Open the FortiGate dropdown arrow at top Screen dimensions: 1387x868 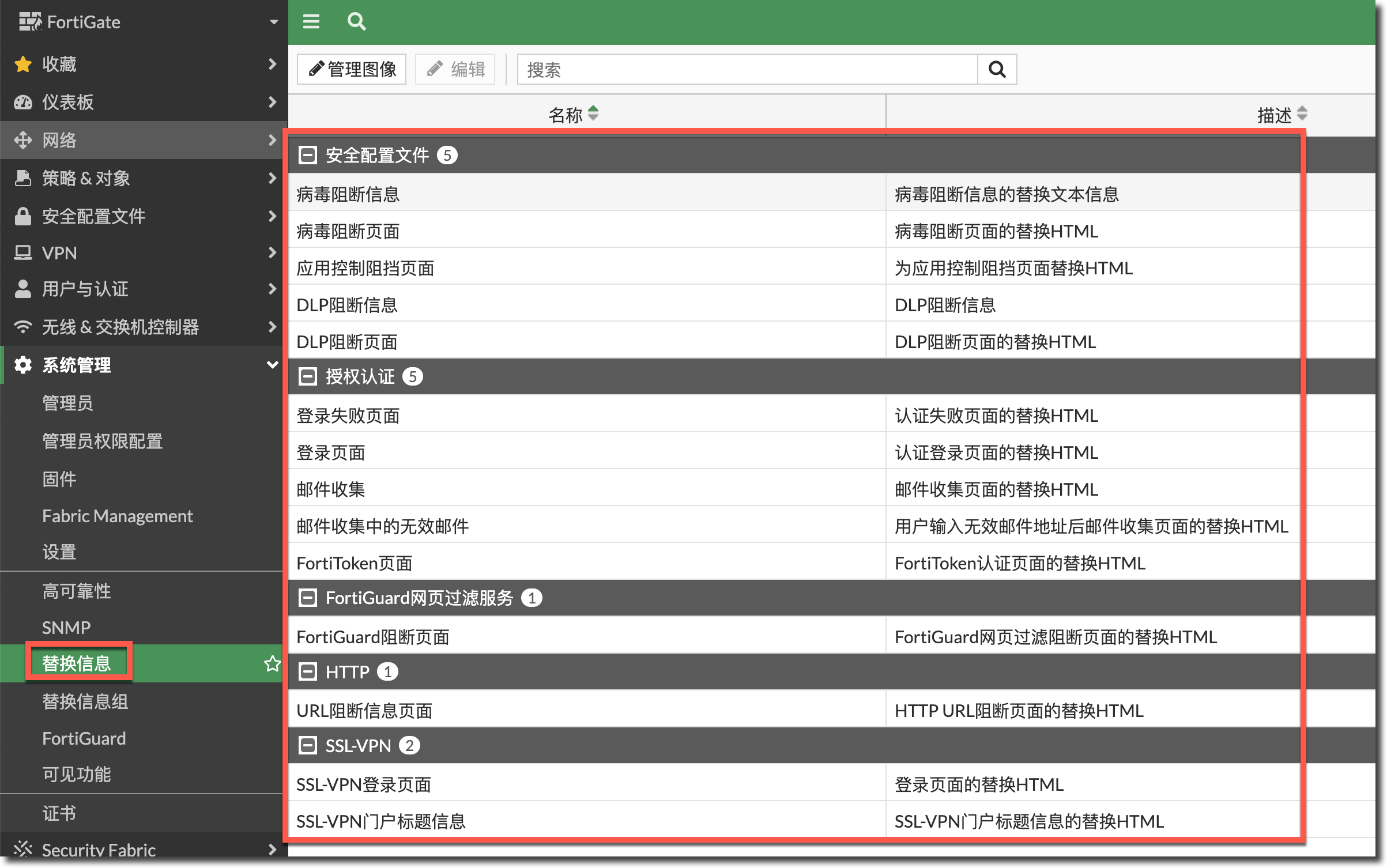point(274,22)
